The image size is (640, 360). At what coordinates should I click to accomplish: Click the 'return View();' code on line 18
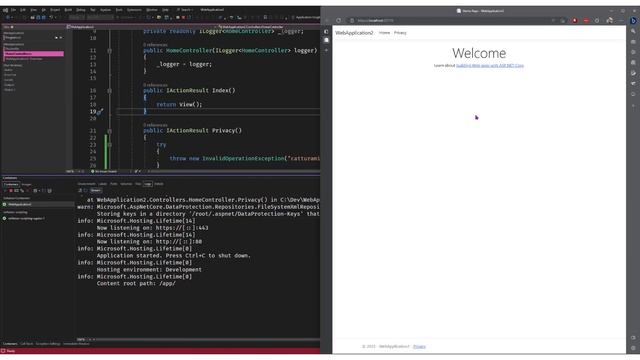179,104
